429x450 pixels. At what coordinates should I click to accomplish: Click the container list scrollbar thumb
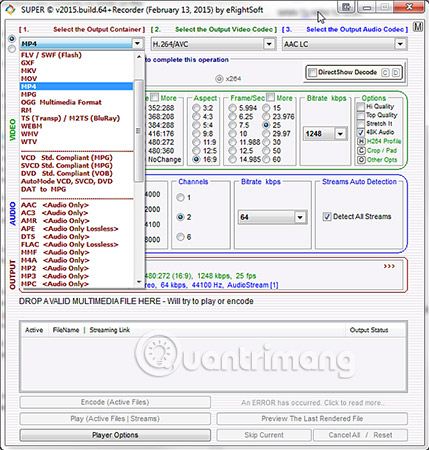[139, 131]
